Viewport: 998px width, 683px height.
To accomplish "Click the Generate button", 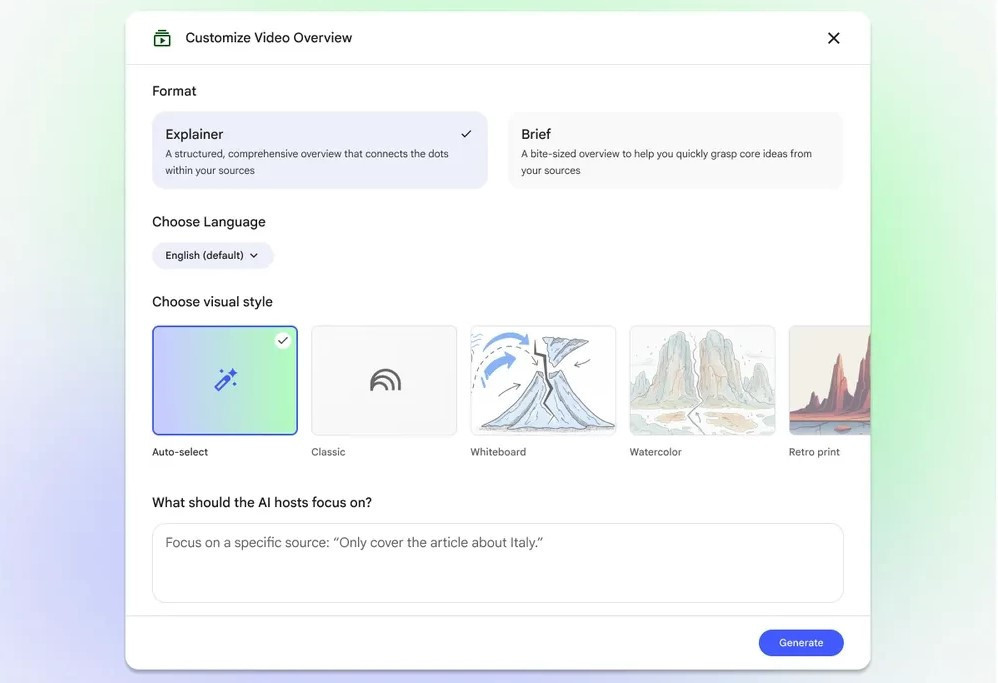I will pos(800,643).
